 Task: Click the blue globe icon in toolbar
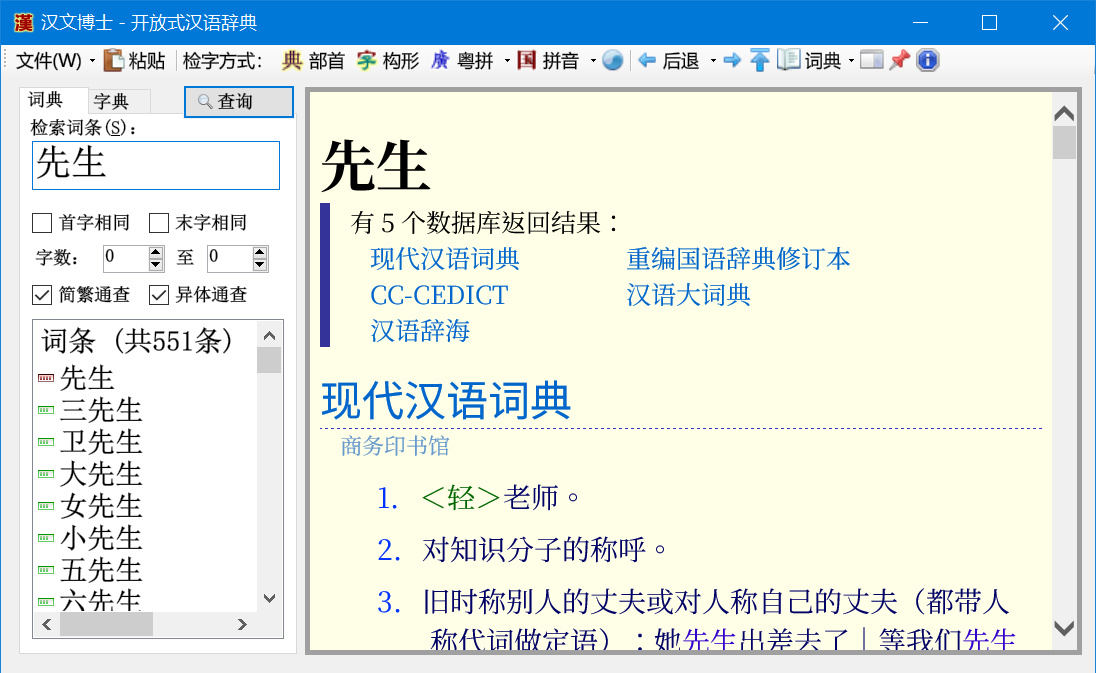click(612, 61)
